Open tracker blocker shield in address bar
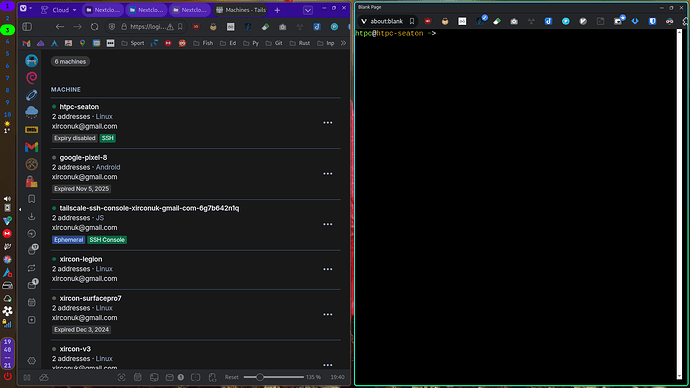The width and height of the screenshot is (690, 388). point(112,27)
